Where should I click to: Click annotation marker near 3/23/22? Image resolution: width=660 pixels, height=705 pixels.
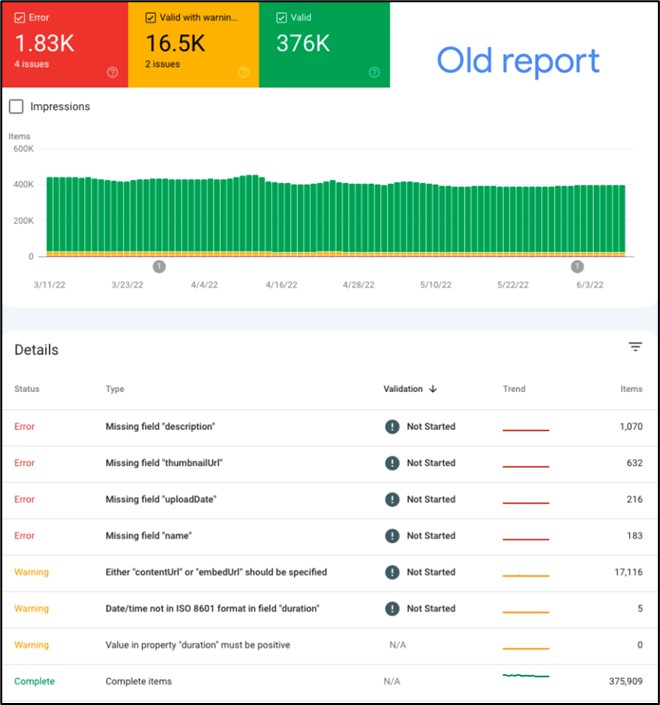[x=159, y=267]
